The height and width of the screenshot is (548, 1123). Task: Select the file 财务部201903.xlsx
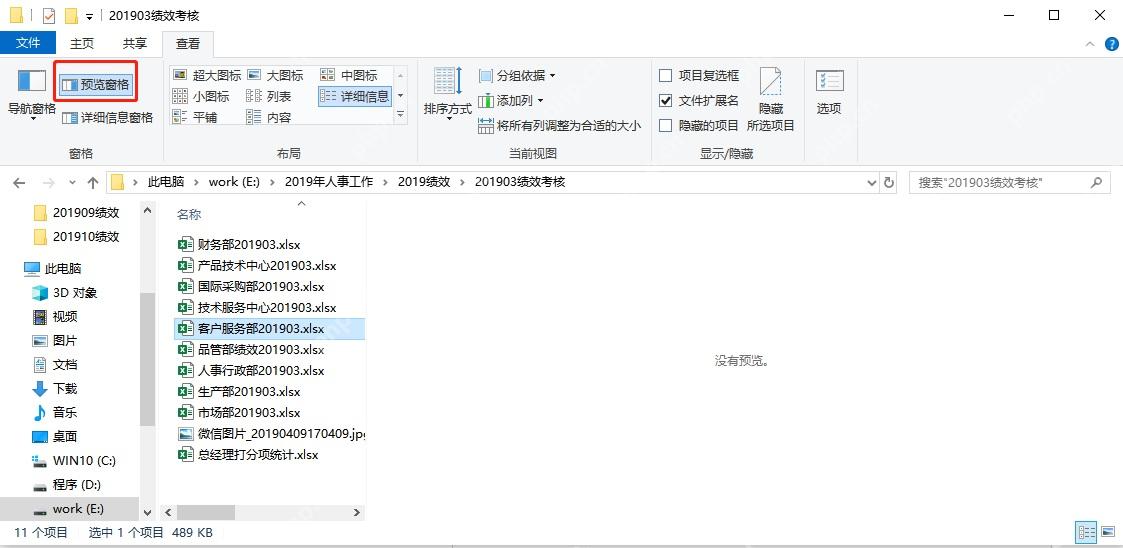(x=239, y=245)
